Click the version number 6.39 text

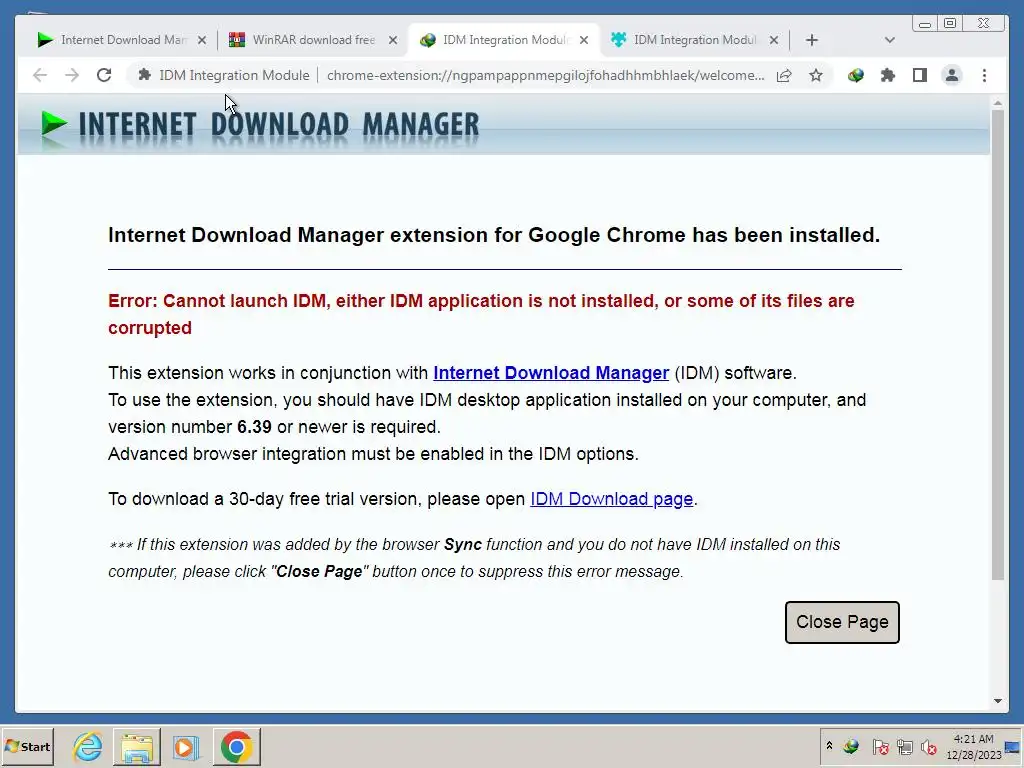click(254, 427)
